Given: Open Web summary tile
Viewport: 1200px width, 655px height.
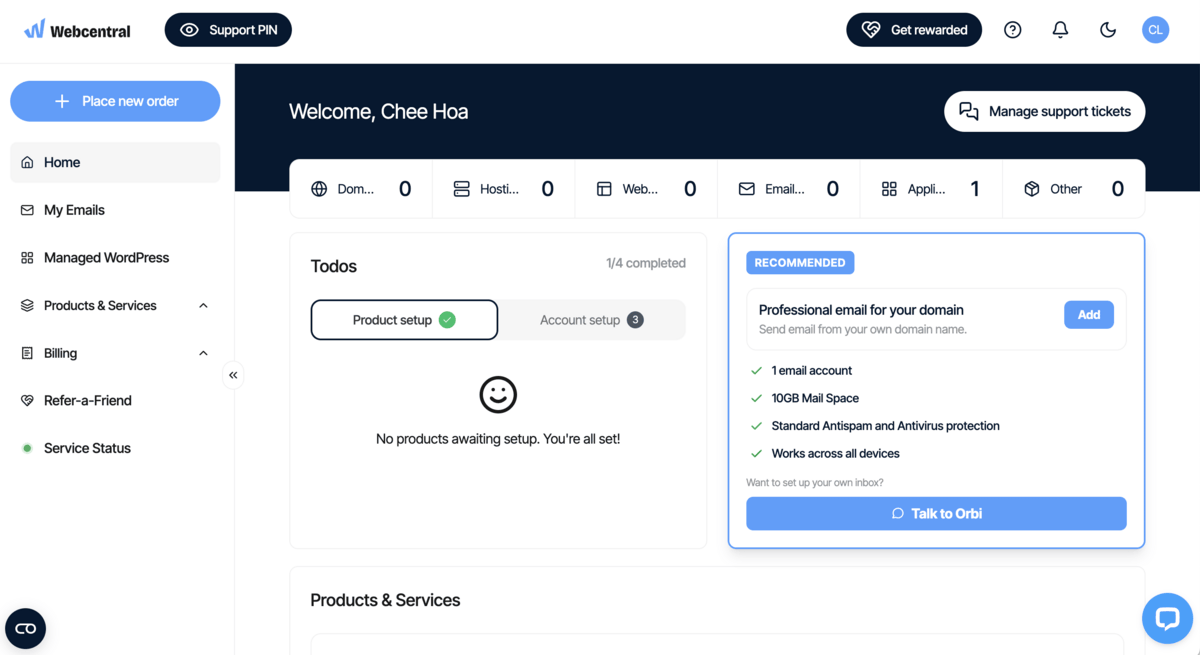Looking at the screenshot, I should point(646,189).
